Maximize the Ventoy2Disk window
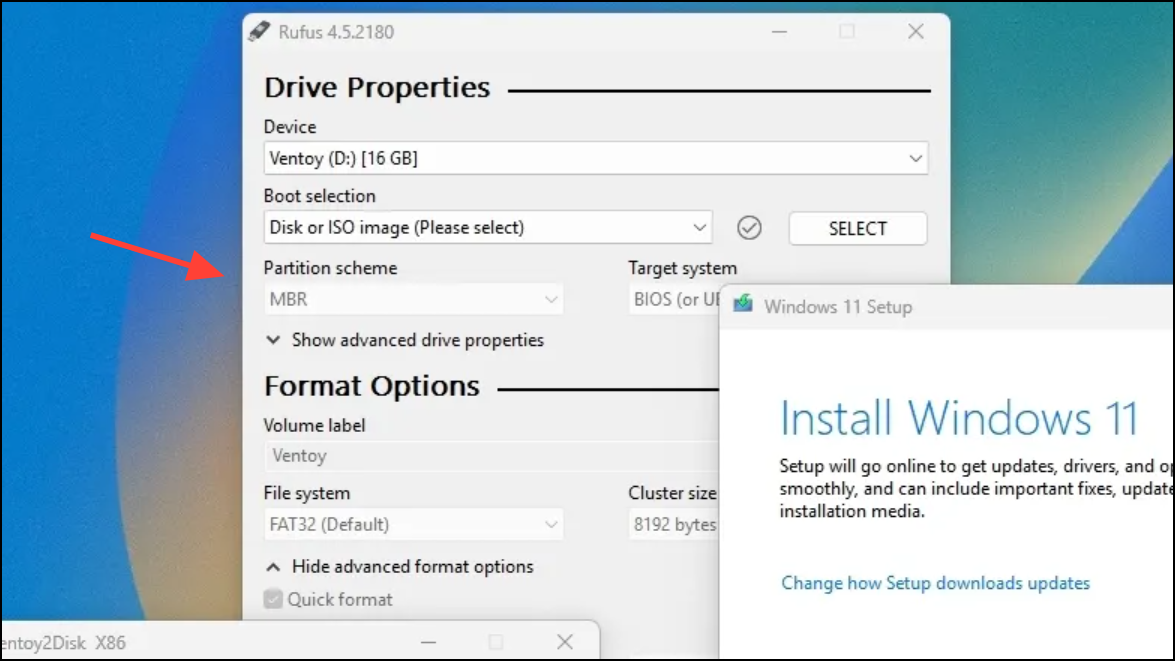This screenshot has height=661, width=1175. [x=495, y=642]
